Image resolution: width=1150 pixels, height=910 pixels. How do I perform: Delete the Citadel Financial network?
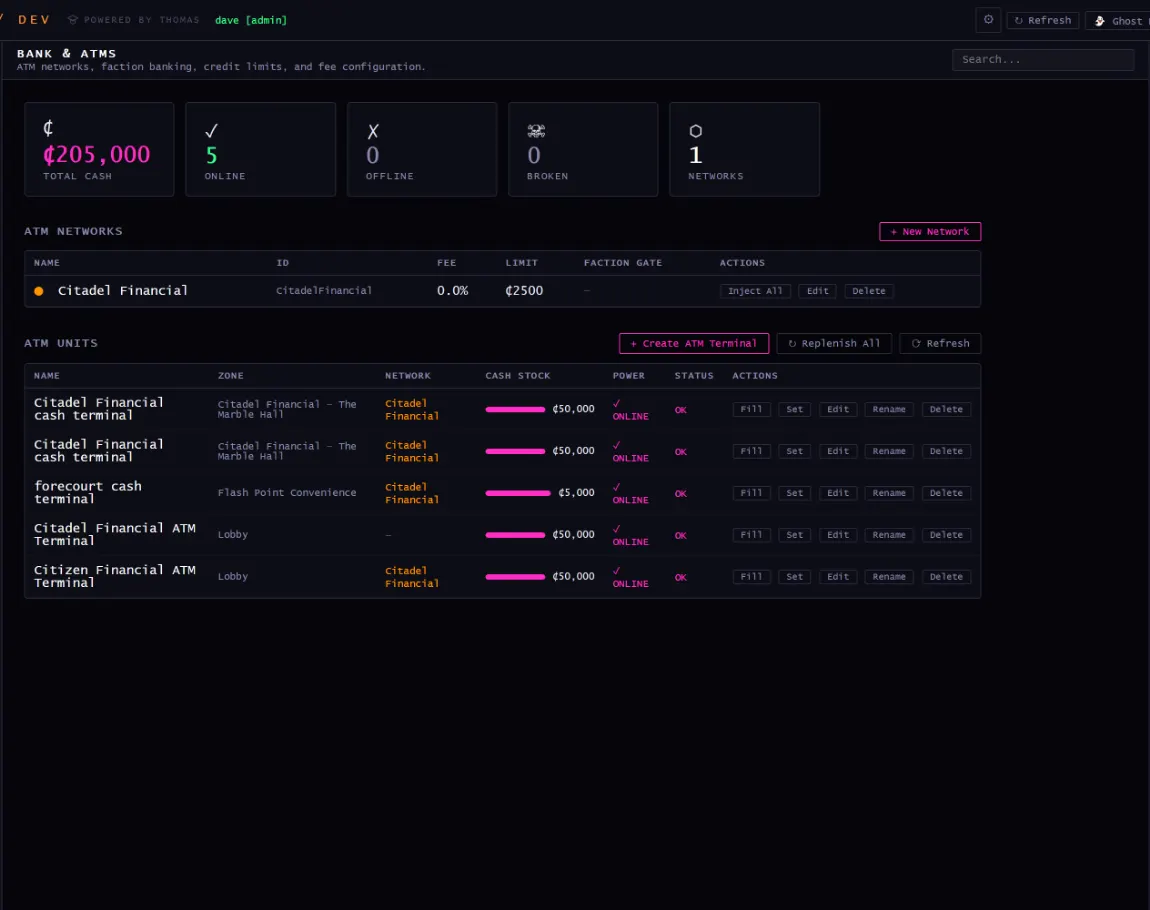pyautogui.click(x=868, y=291)
